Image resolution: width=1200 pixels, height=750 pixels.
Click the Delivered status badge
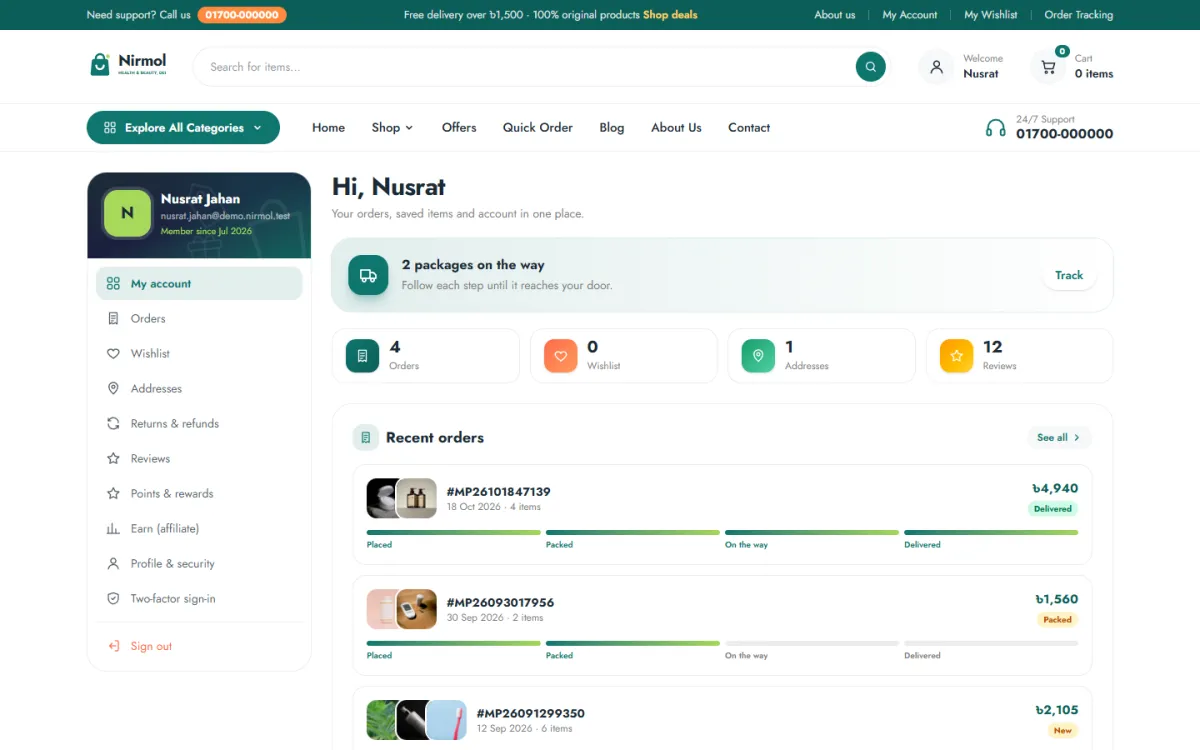tap(1053, 509)
